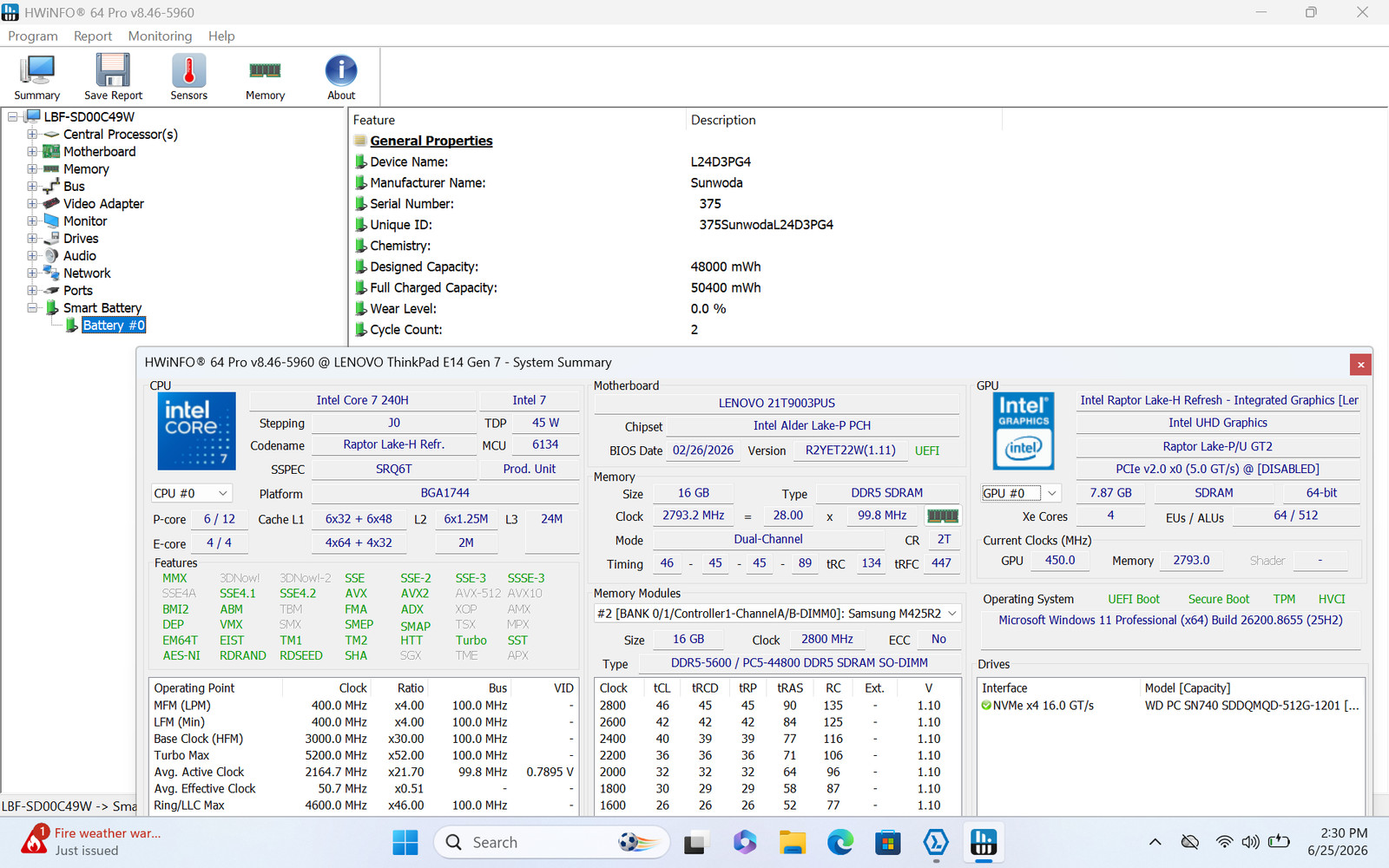Select the Battery #0 tree item
The width and height of the screenshot is (1389, 868).
114,325
